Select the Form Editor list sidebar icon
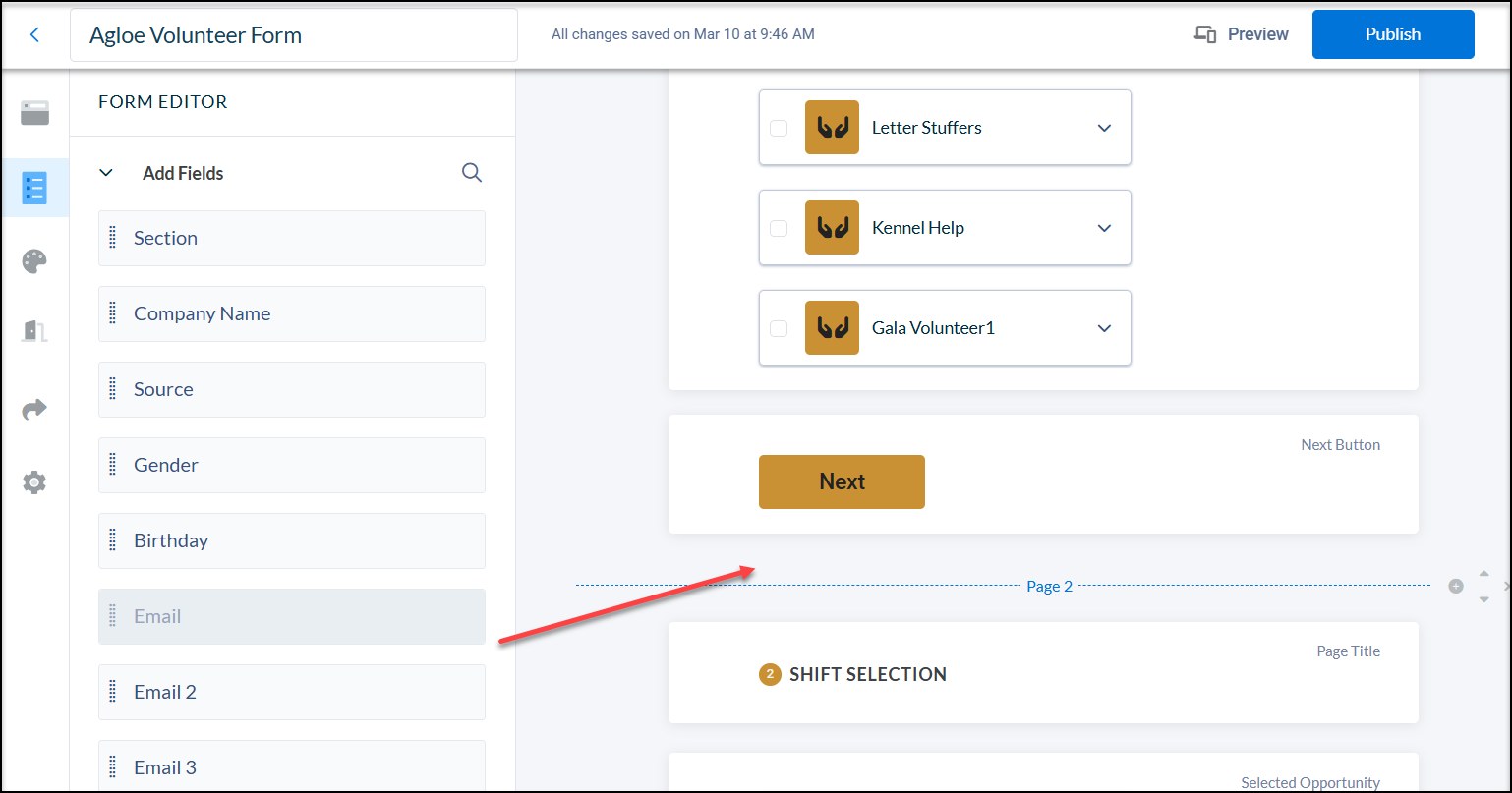The height and width of the screenshot is (793, 1512). (34, 187)
